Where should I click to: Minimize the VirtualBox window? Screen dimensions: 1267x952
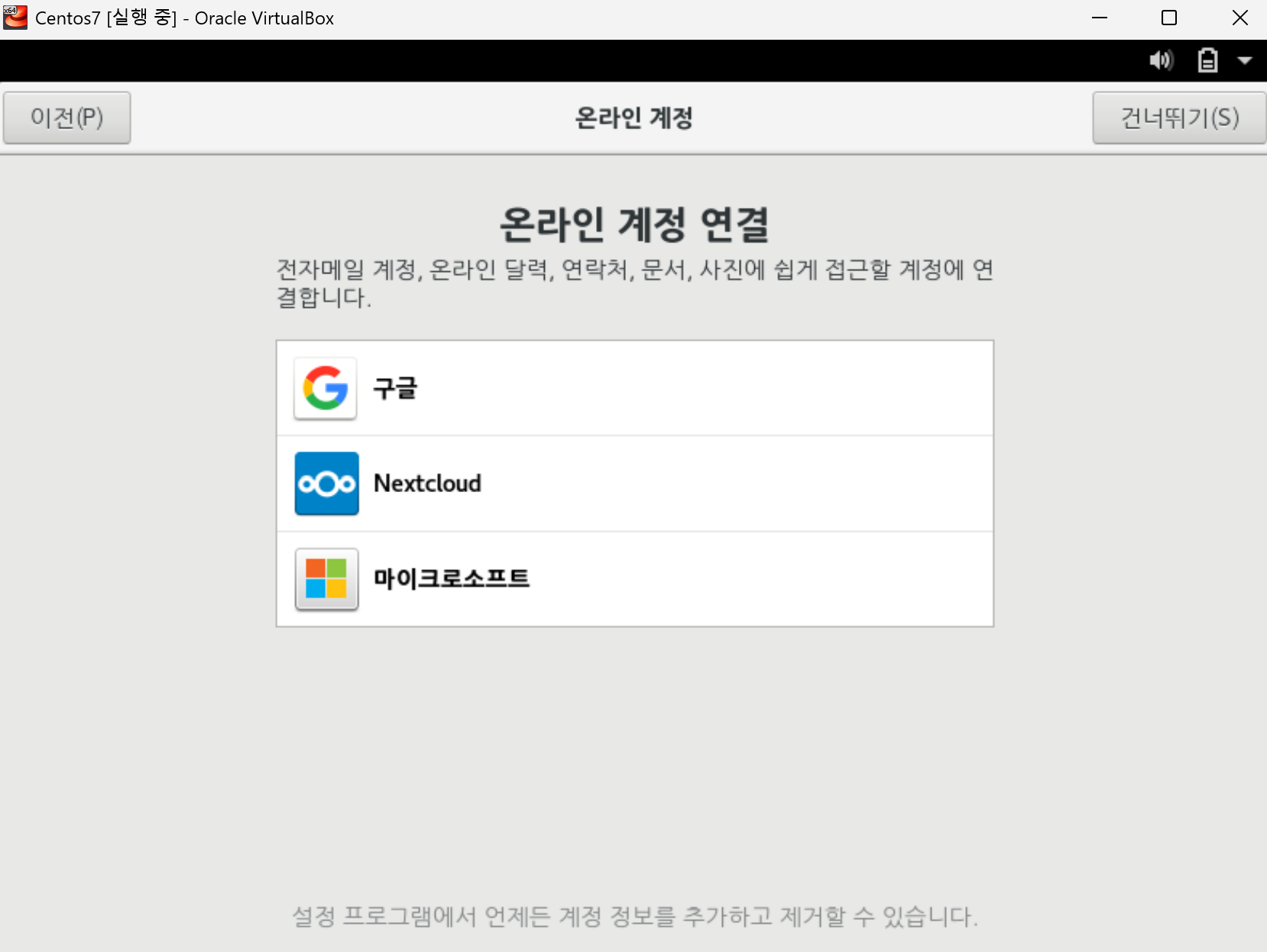coord(1100,18)
